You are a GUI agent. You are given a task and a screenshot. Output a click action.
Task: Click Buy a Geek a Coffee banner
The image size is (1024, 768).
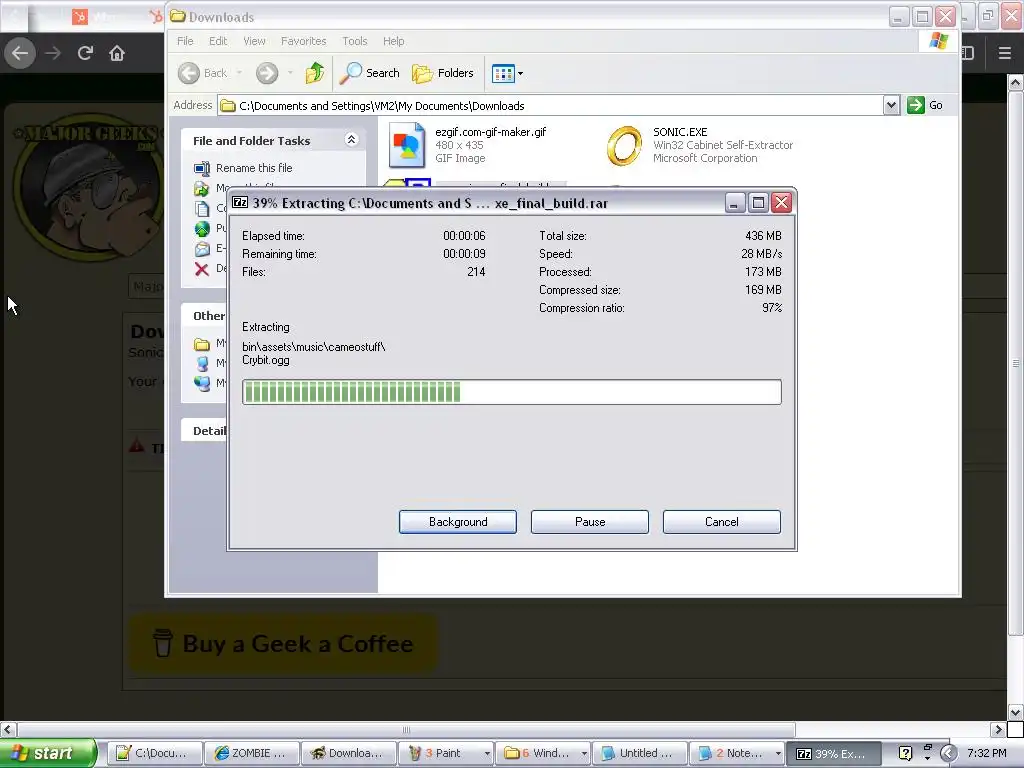click(x=283, y=644)
